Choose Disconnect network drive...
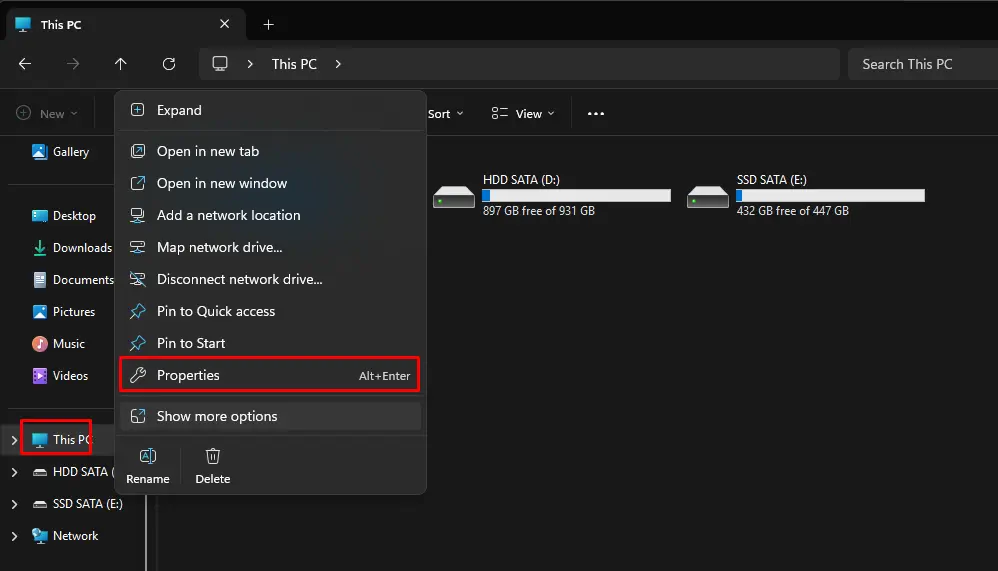 coord(270,279)
